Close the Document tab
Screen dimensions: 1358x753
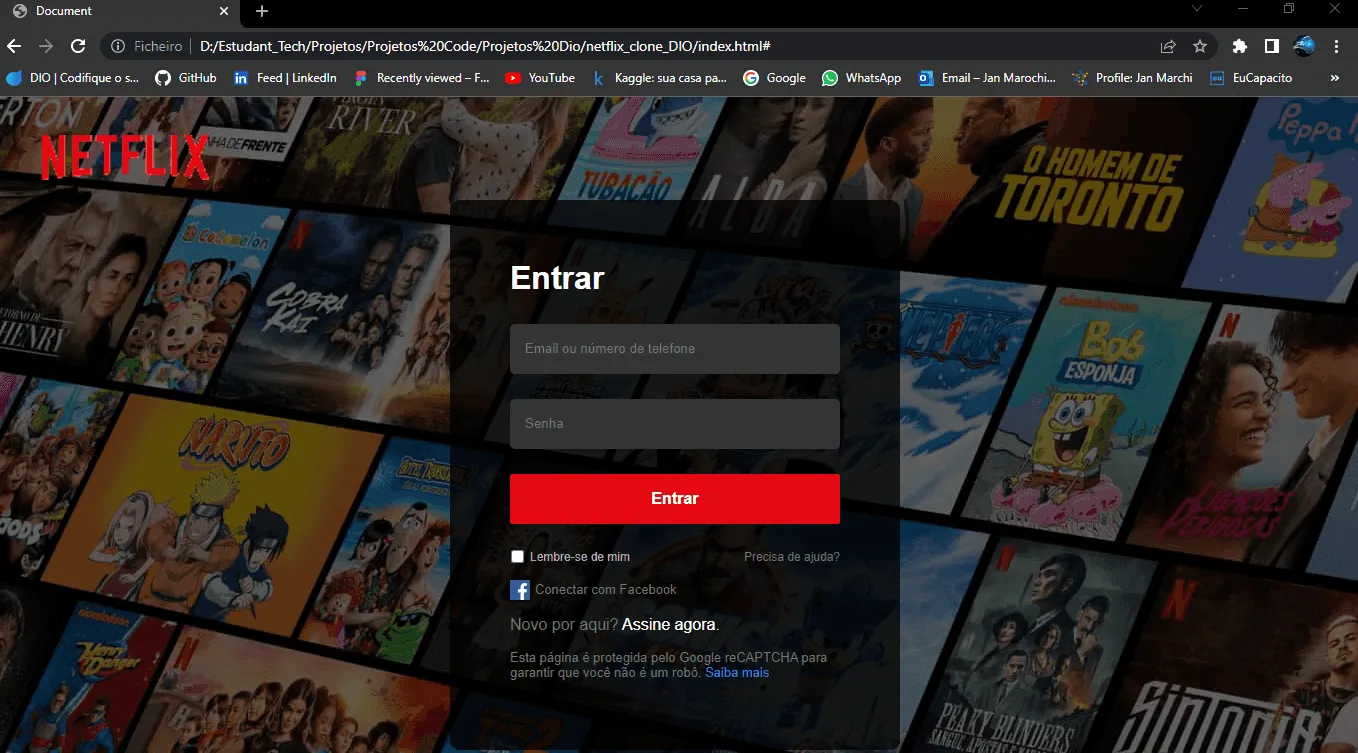click(x=224, y=11)
